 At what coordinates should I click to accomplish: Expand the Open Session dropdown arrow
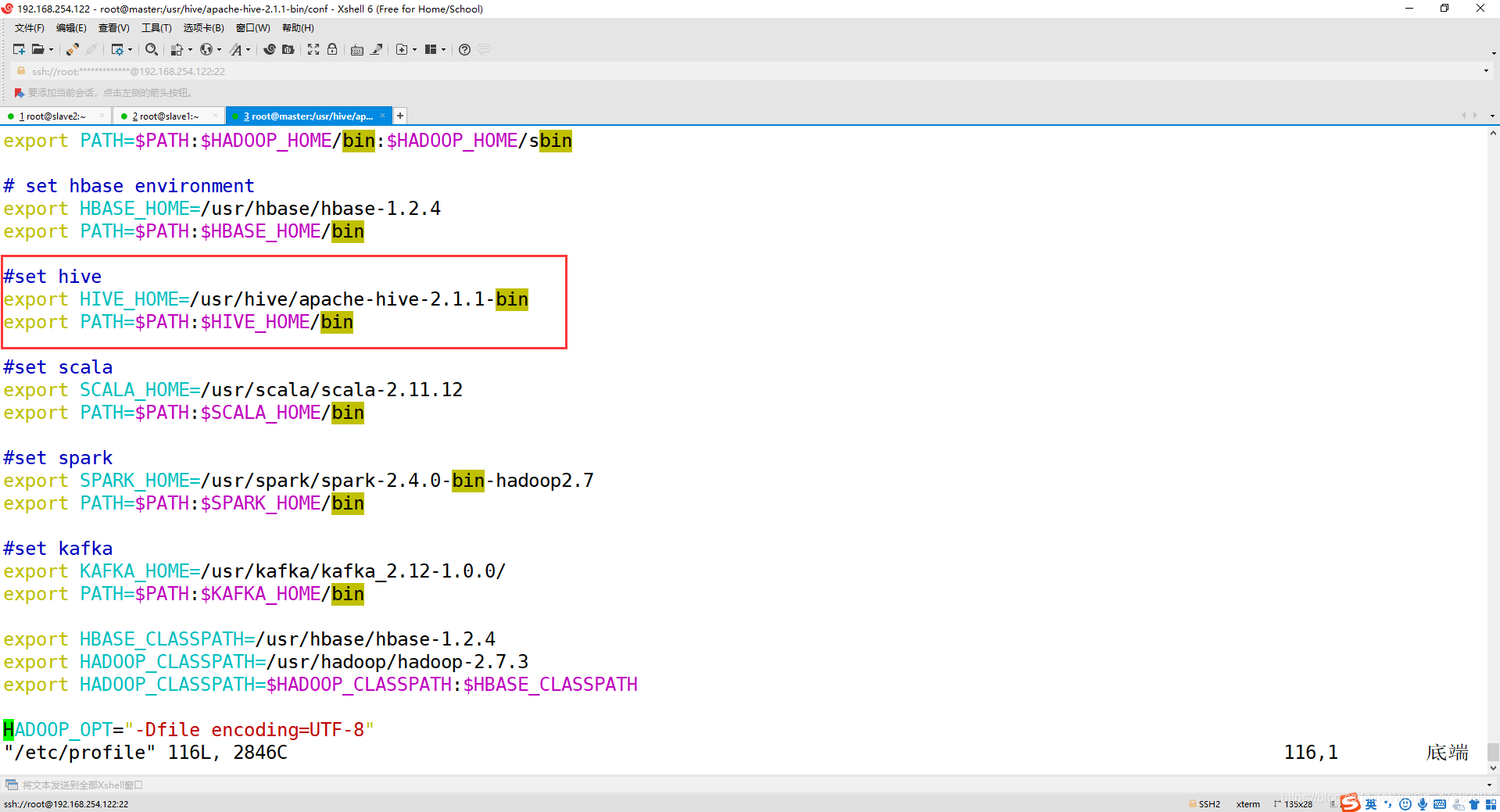click(52, 49)
